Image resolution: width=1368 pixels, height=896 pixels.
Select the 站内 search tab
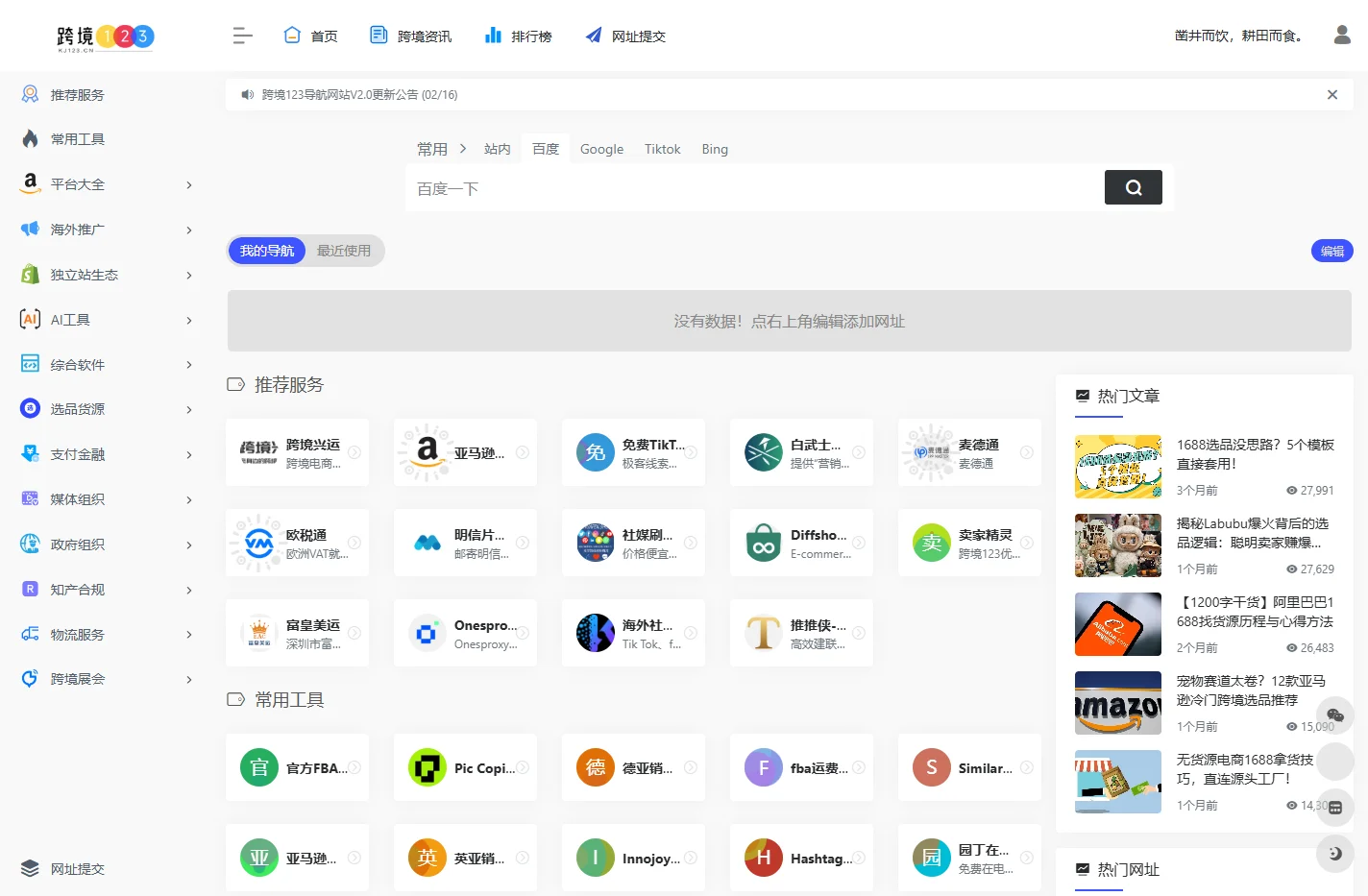(497, 149)
